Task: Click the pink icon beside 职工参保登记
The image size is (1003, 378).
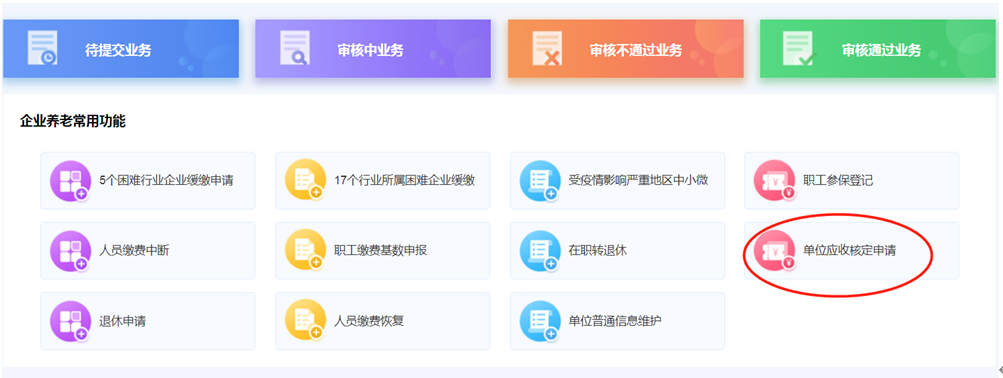Action: click(x=774, y=180)
